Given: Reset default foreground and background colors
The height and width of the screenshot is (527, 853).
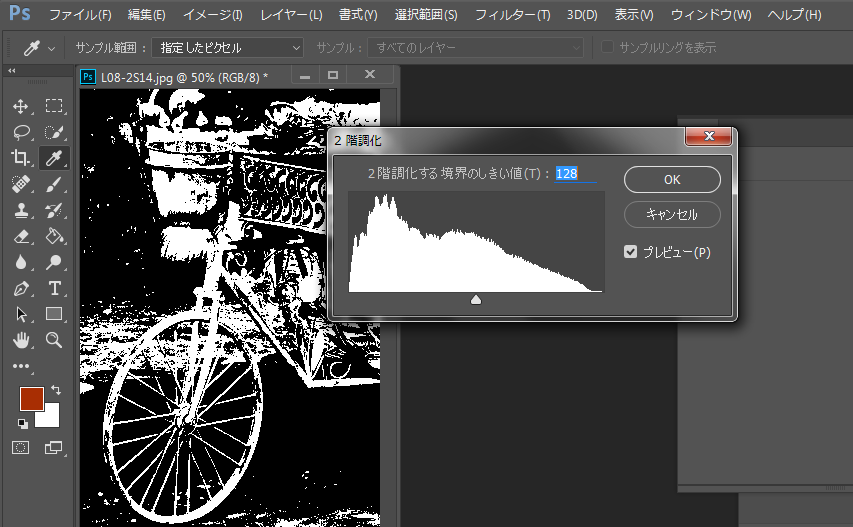Looking at the screenshot, I should pos(22,424).
